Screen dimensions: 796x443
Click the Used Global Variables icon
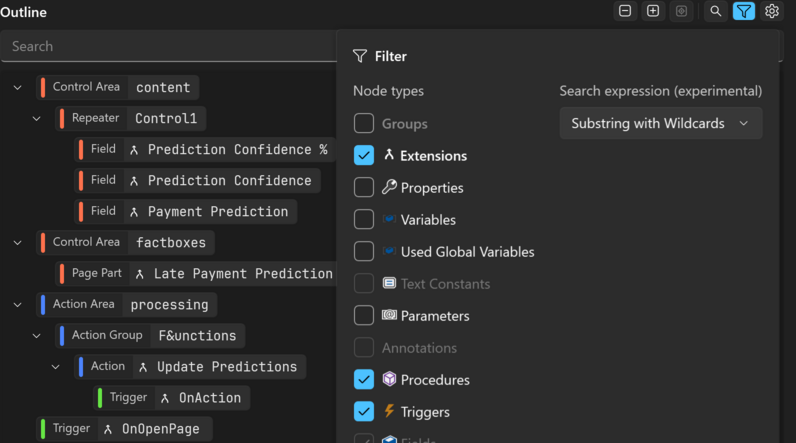click(389, 251)
